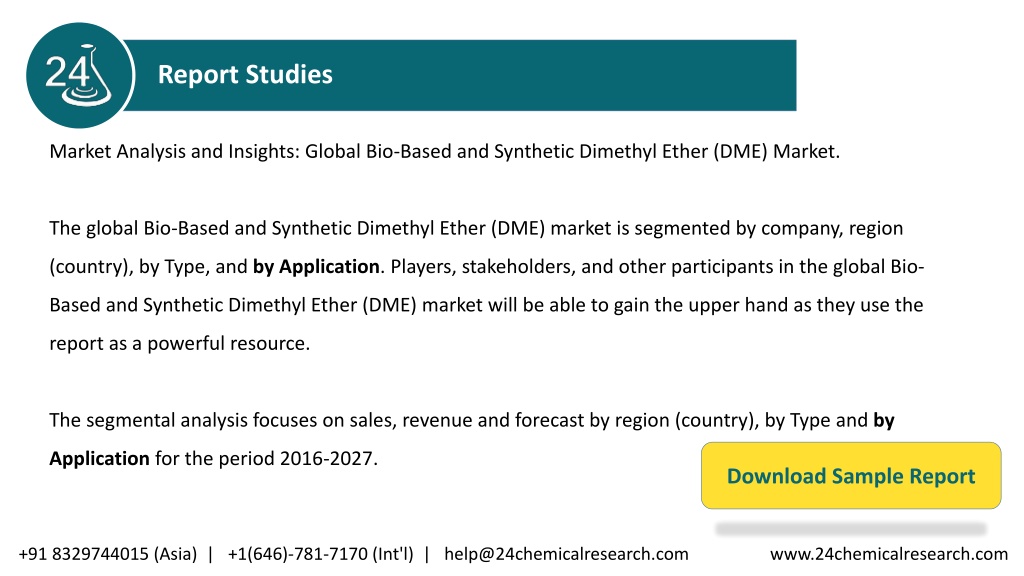Image resolution: width=1024 pixels, height=576 pixels.
Task: Click the Report Studies header banner
Action: pyautogui.click(x=460, y=75)
